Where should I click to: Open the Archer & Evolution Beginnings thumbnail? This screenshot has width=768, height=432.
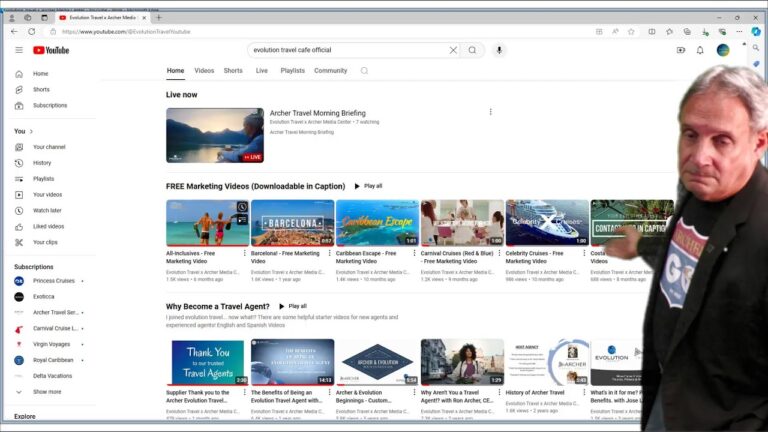click(x=377, y=362)
